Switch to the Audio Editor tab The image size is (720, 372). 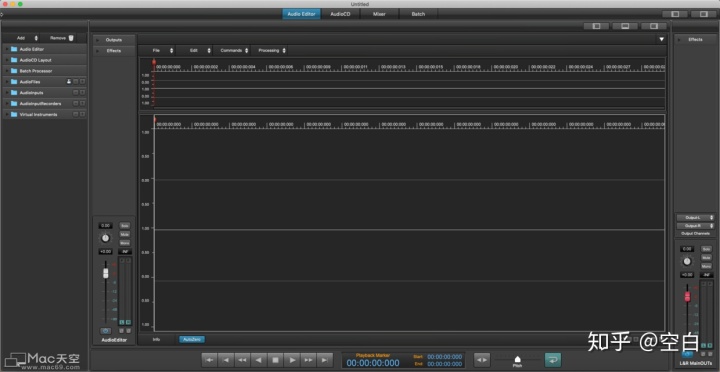[x=301, y=14]
